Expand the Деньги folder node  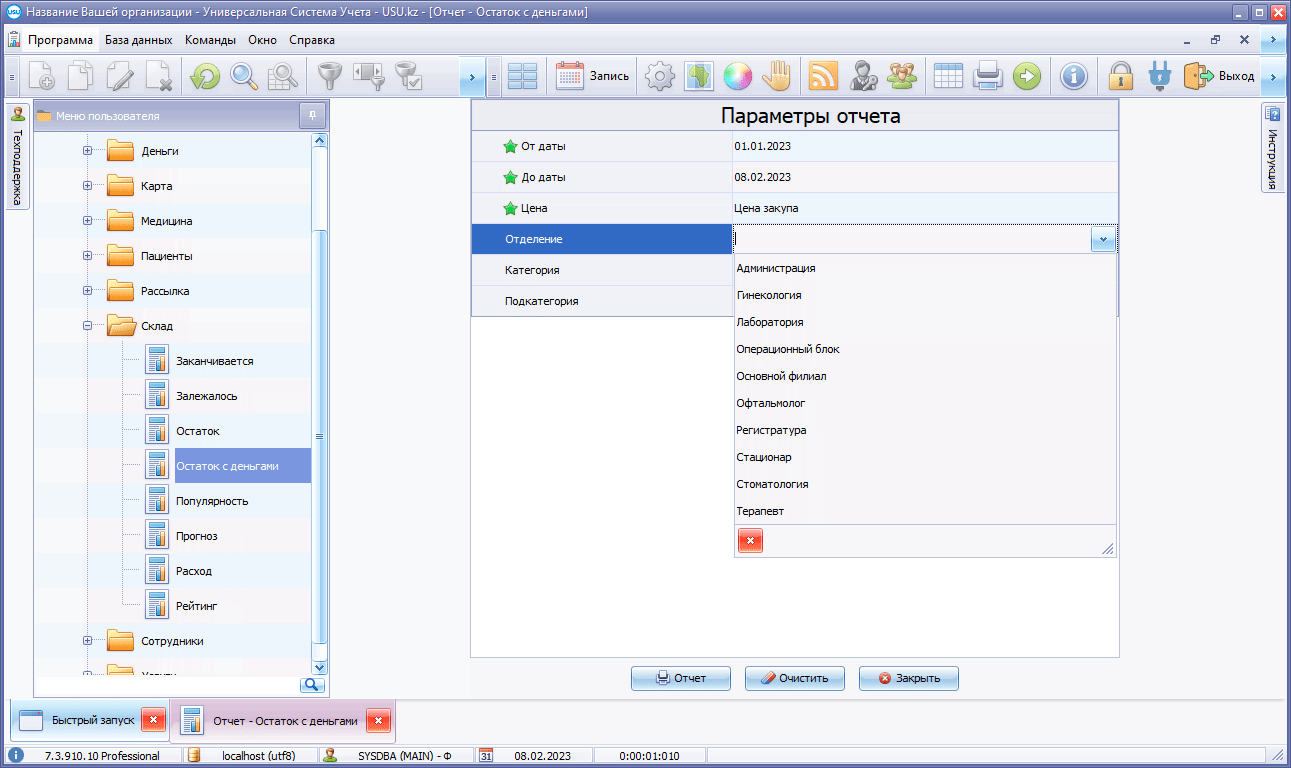click(88, 151)
